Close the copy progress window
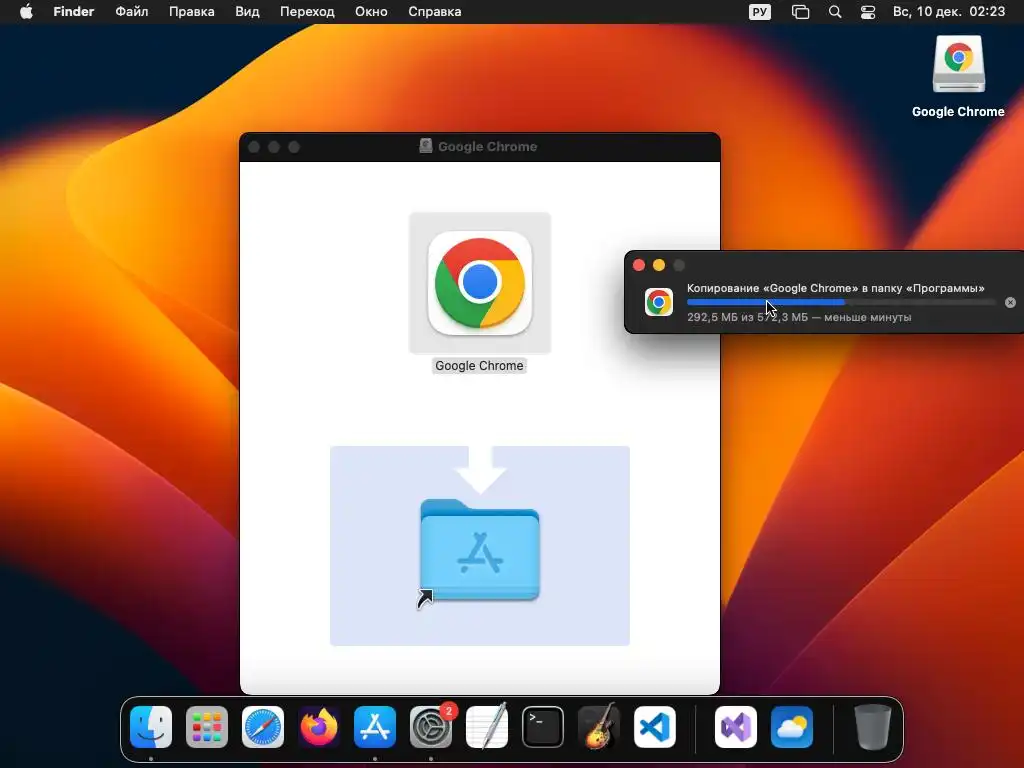The width and height of the screenshot is (1024, 768). [639, 265]
